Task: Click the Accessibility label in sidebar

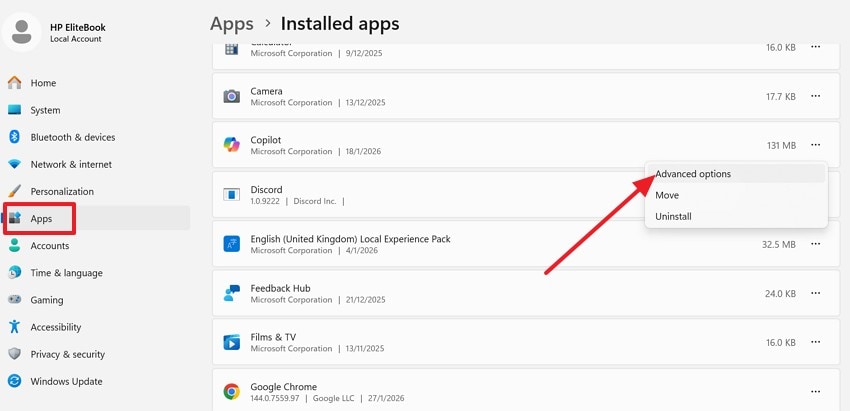Action: pos(56,327)
